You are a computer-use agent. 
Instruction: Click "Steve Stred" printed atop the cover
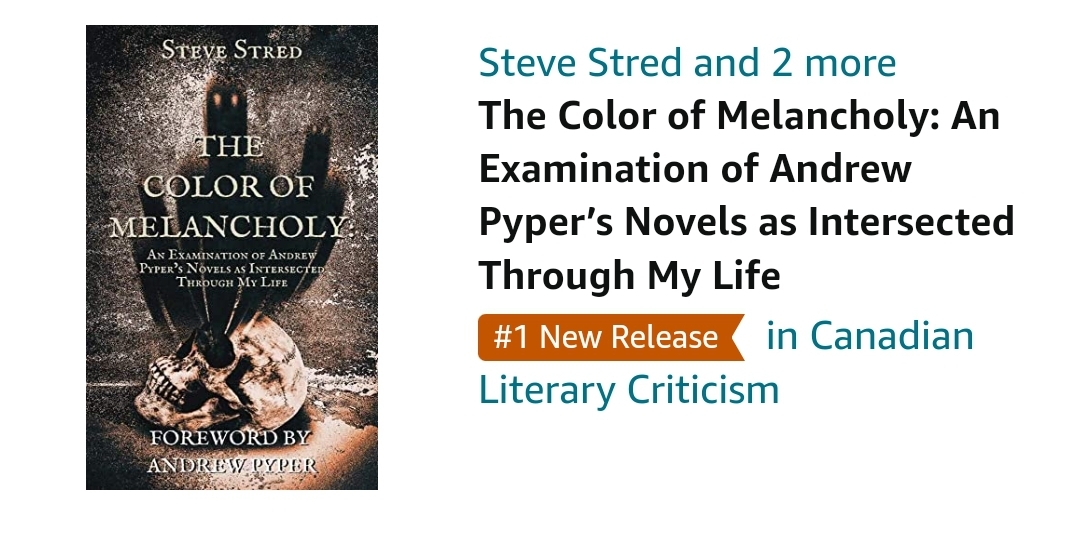pyautogui.click(x=231, y=50)
